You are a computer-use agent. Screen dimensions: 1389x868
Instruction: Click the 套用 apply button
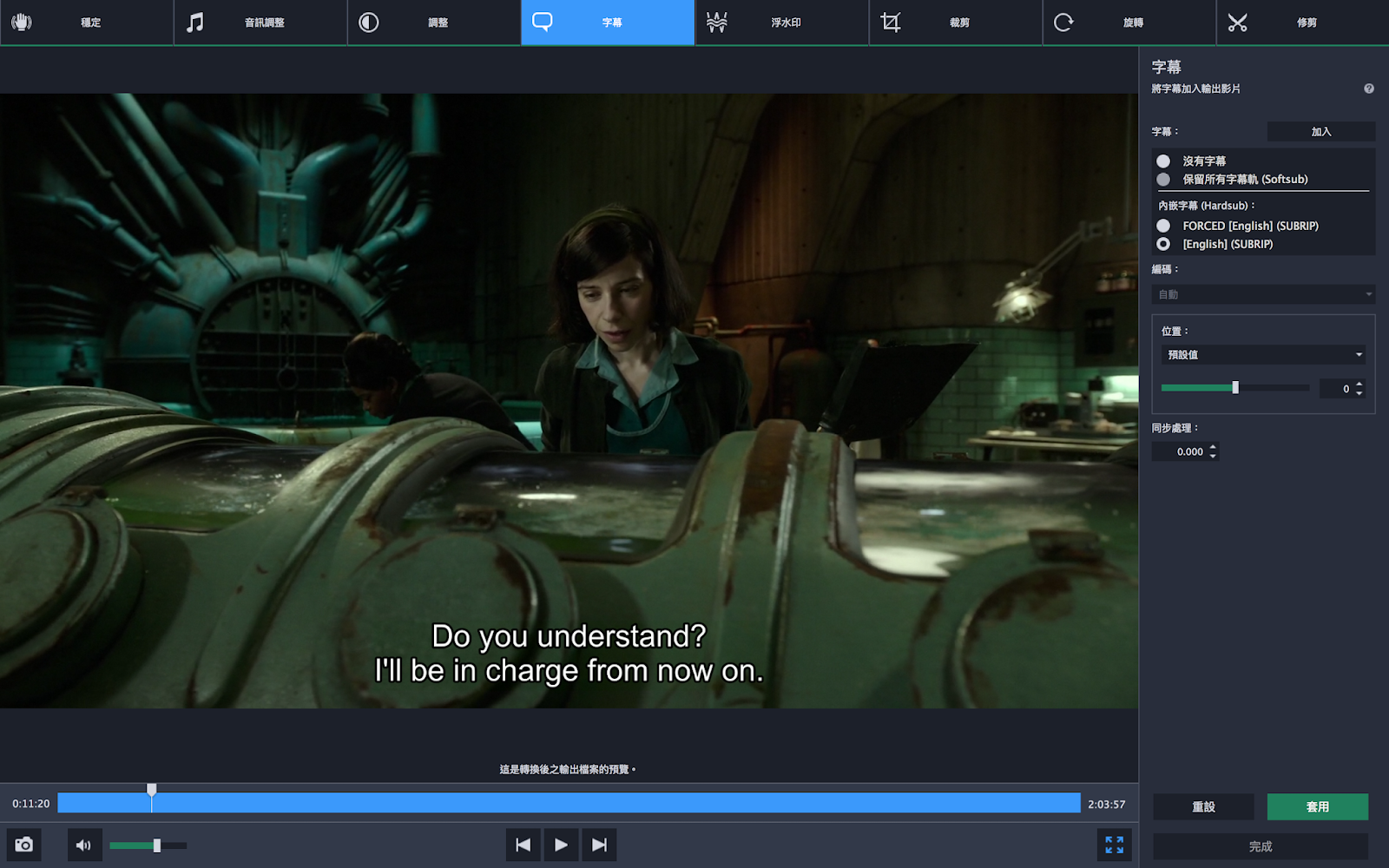click(1317, 806)
